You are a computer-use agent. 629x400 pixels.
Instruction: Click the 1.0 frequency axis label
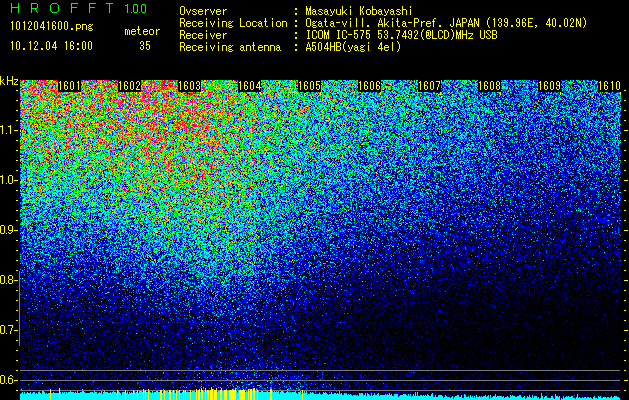[8, 180]
